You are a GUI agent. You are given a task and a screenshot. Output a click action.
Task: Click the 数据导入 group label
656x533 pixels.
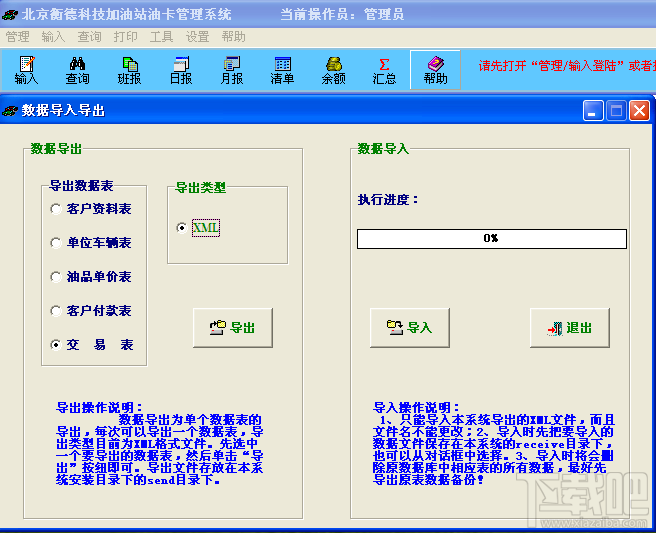[383, 149]
